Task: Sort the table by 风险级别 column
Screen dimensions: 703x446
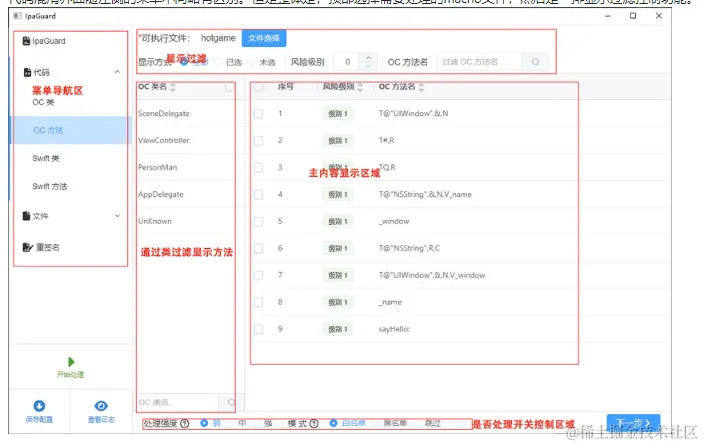Action: (x=360, y=87)
